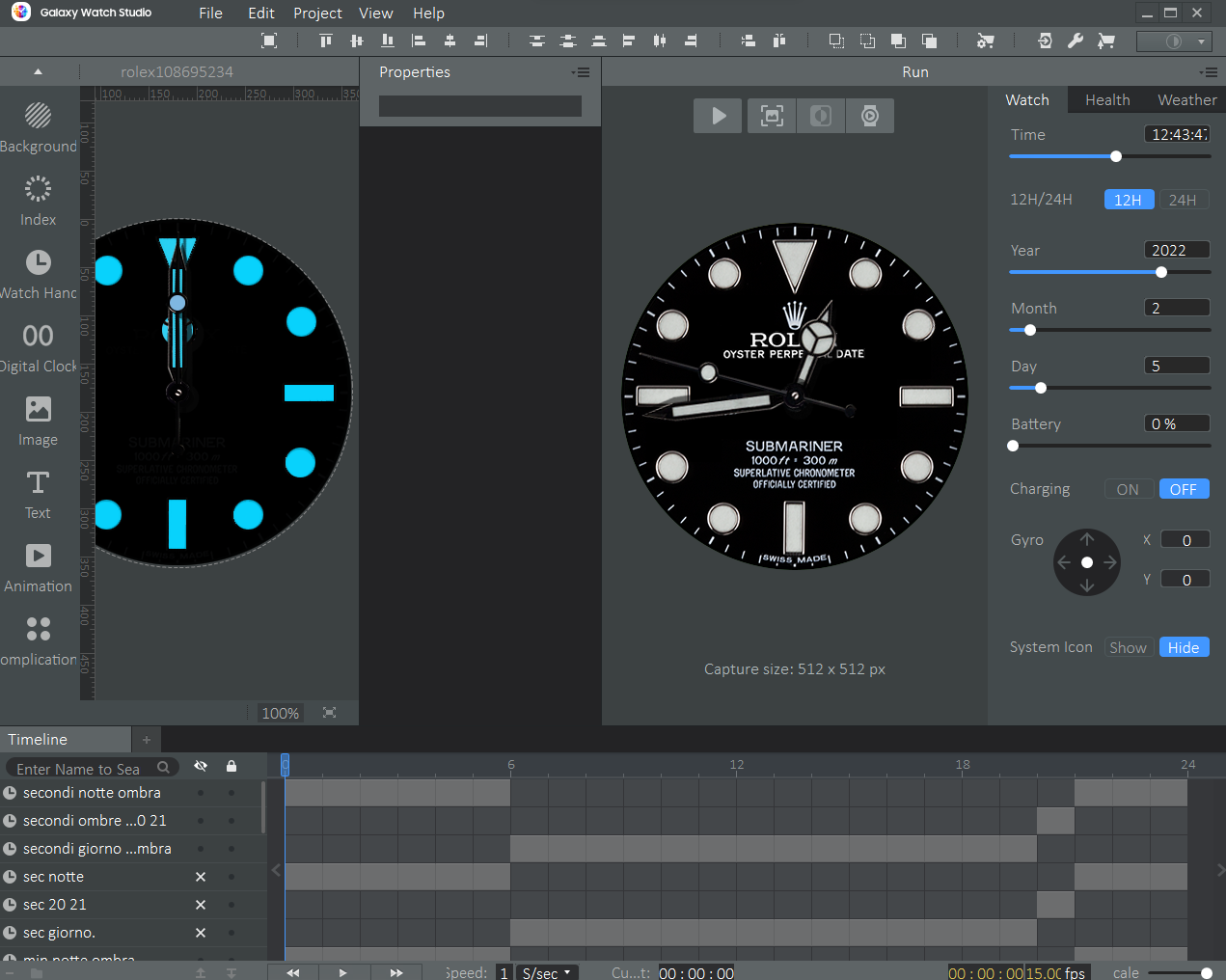Image resolution: width=1226 pixels, height=980 pixels.
Task: Add a Background component
Action: click(38, 127)
